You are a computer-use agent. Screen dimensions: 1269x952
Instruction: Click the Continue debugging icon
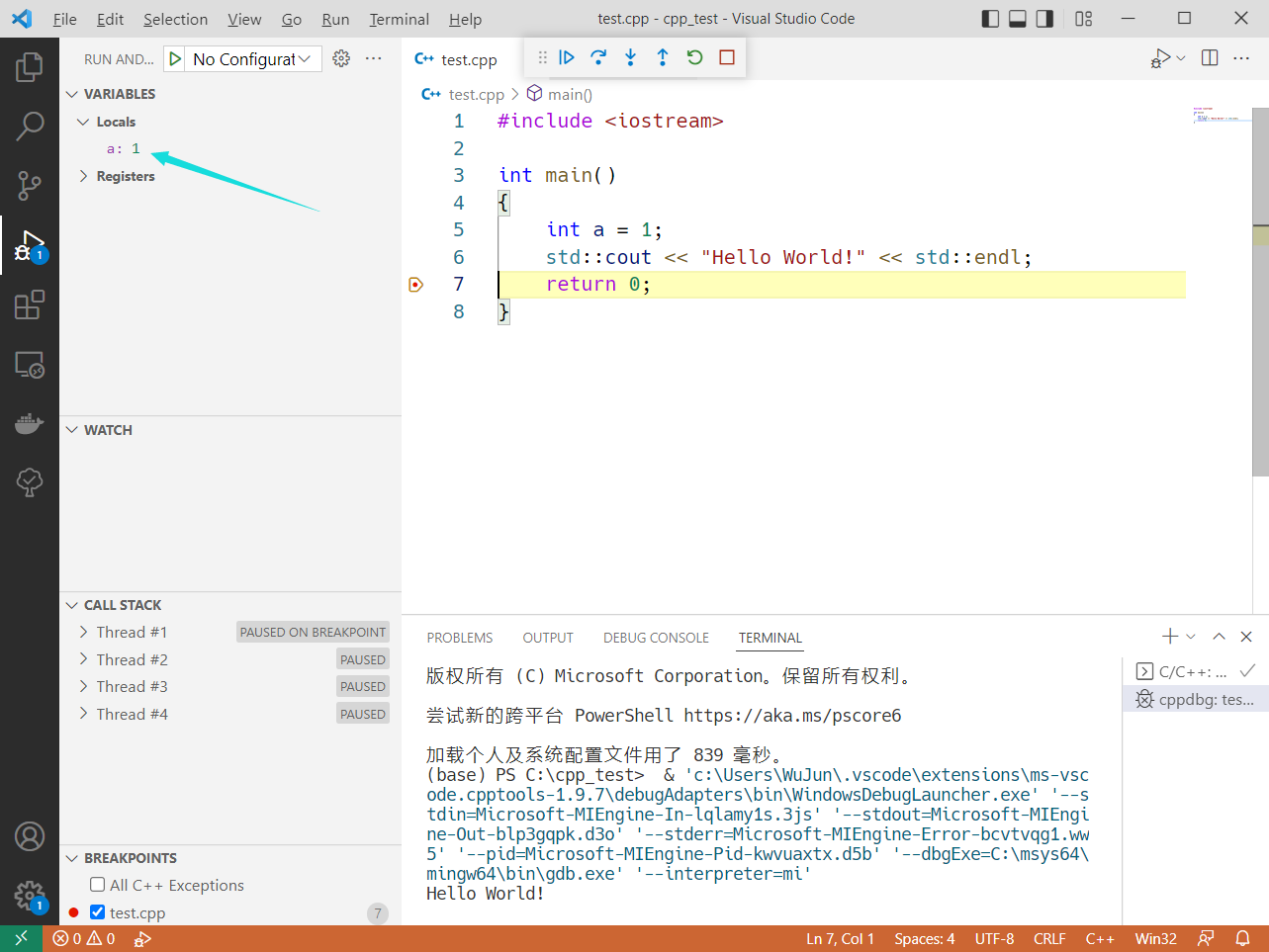[x=566, y=57]
